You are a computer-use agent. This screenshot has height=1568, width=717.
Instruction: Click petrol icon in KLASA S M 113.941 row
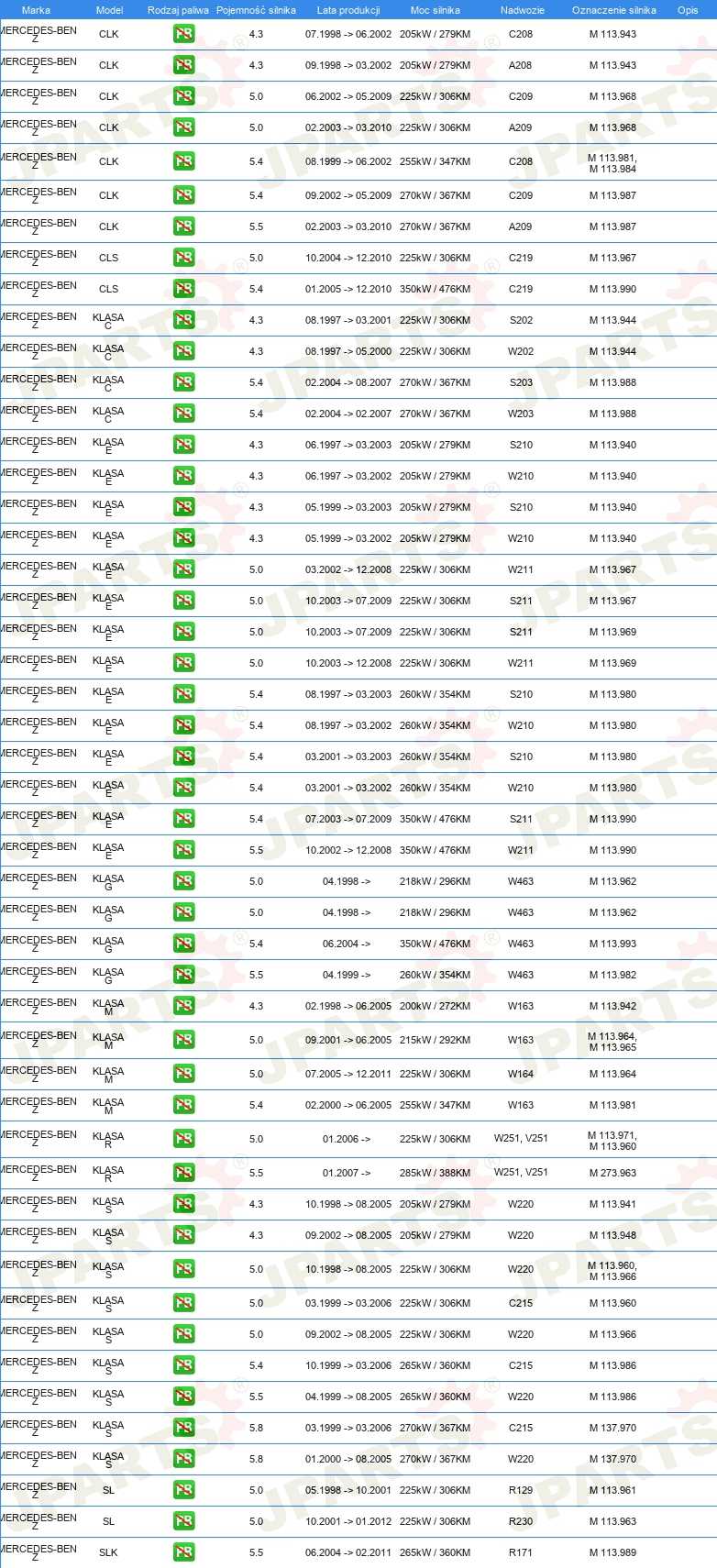(x=183, y=1204)
